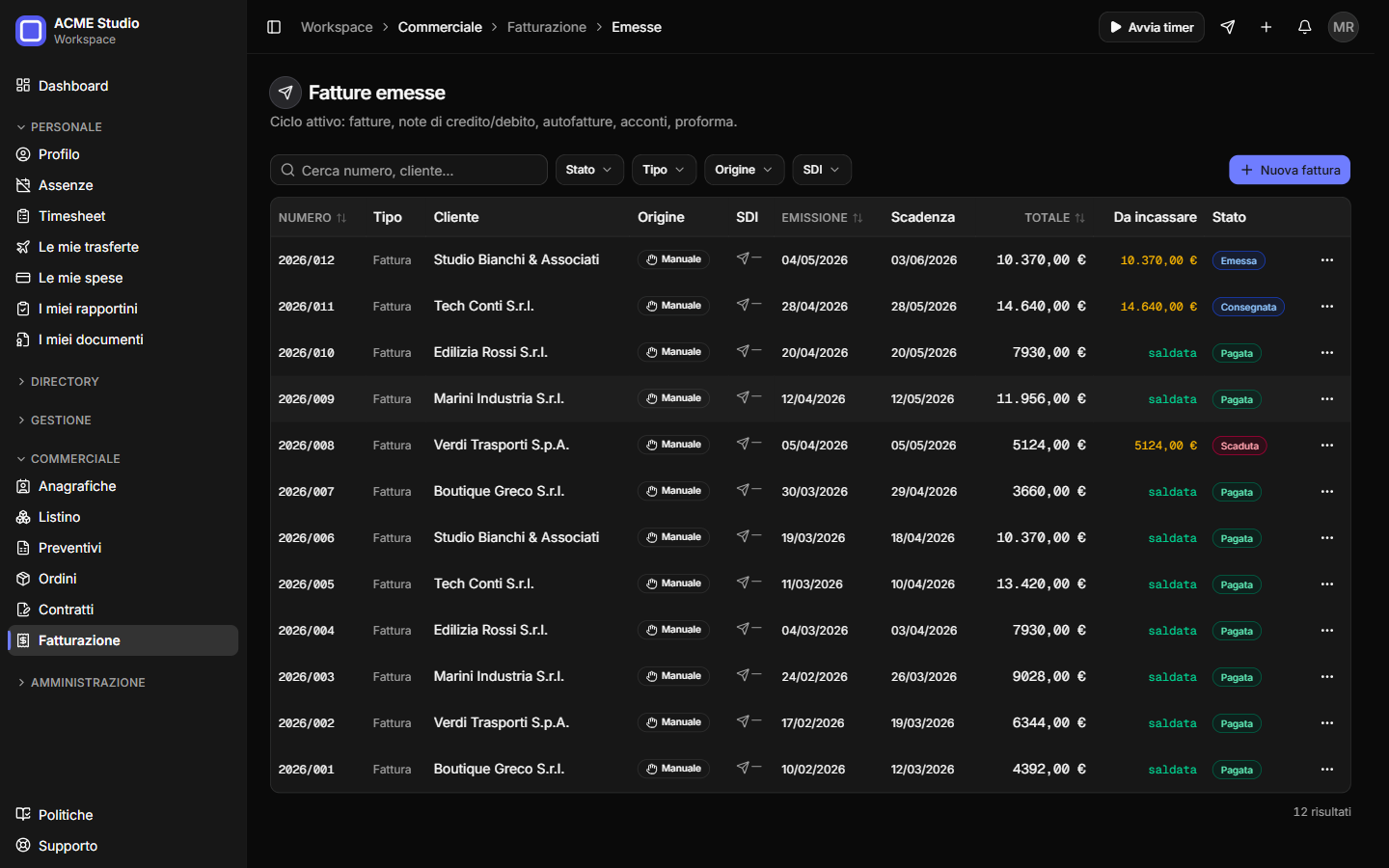This screenshot has height=868, width=1389.
Task: Click Commerciale breadcrumb link
Action: click(440, 27)
